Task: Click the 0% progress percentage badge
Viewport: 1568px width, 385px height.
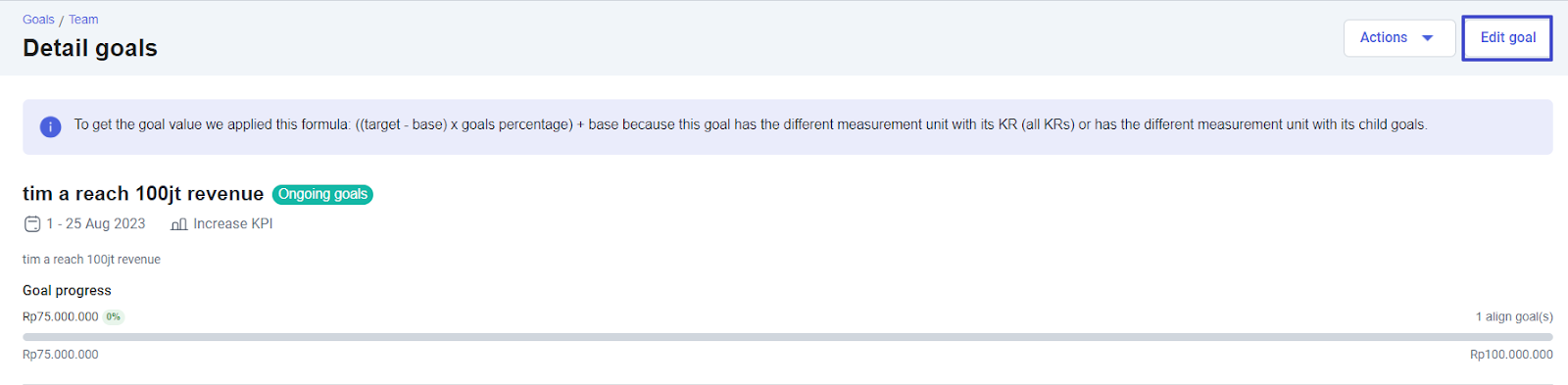Action: coord(114,316)
